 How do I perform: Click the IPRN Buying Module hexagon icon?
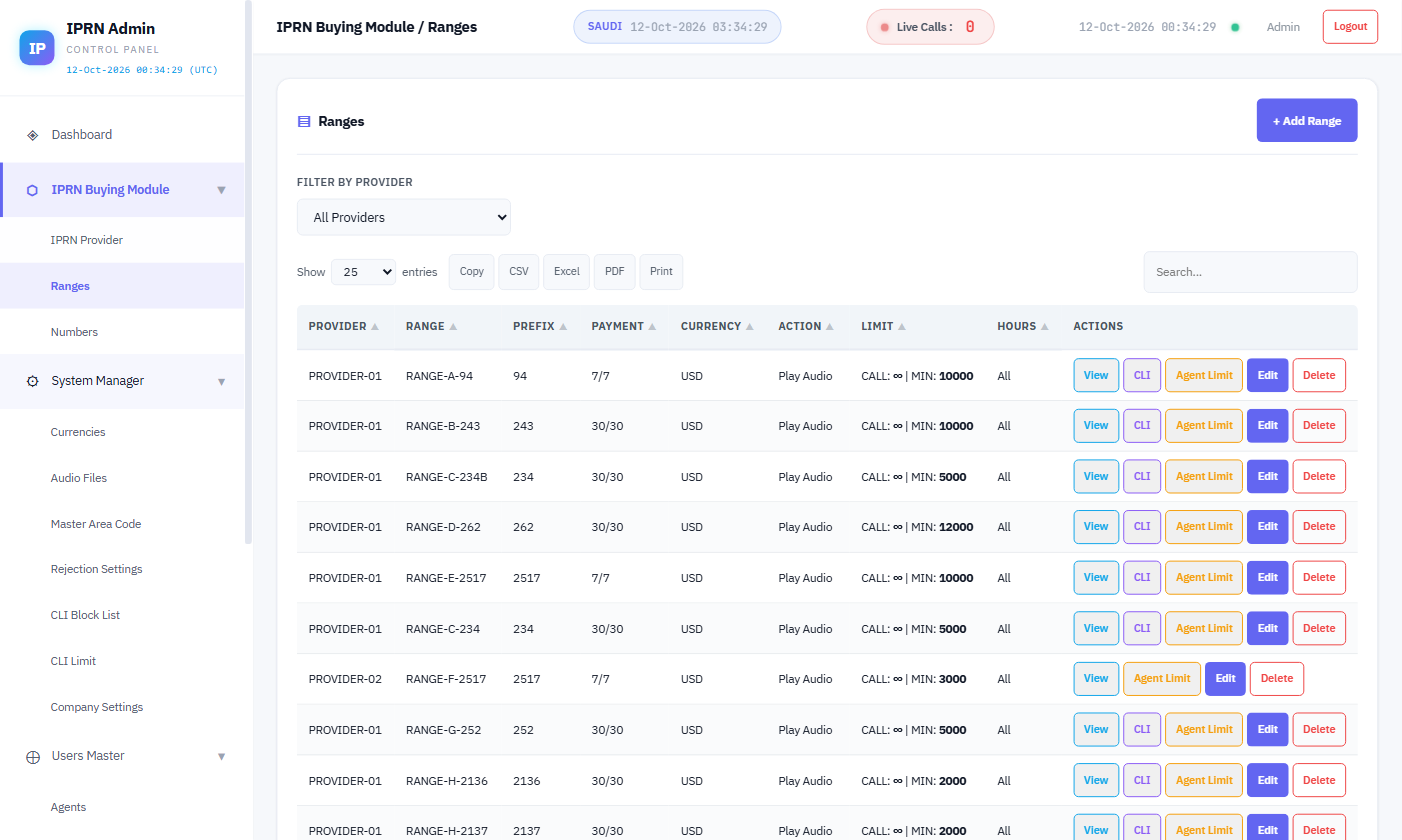point(32,190)
